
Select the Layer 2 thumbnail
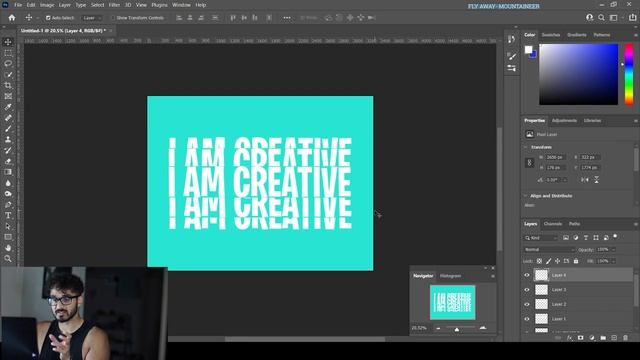tap(541, 304)
